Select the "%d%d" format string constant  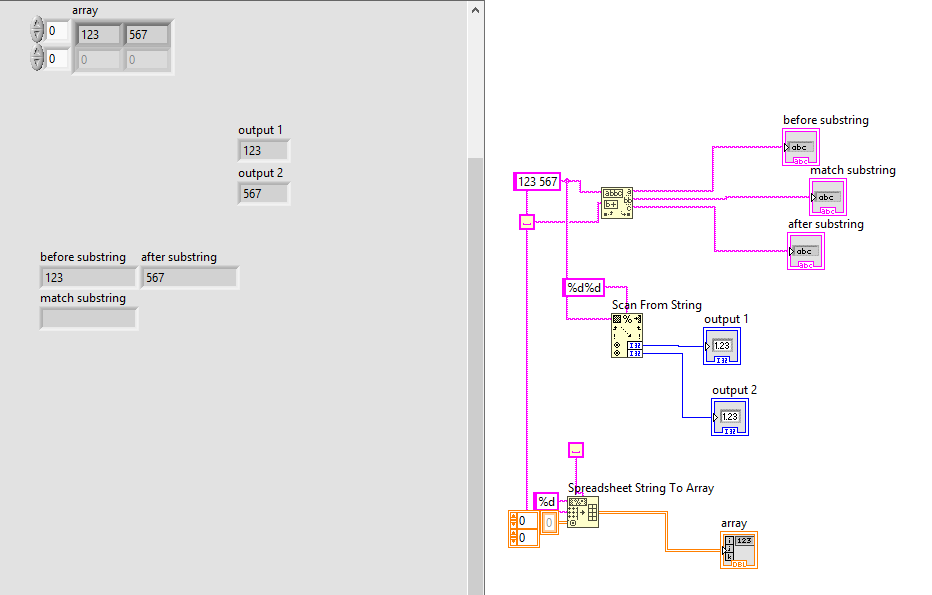coord(583,288)
